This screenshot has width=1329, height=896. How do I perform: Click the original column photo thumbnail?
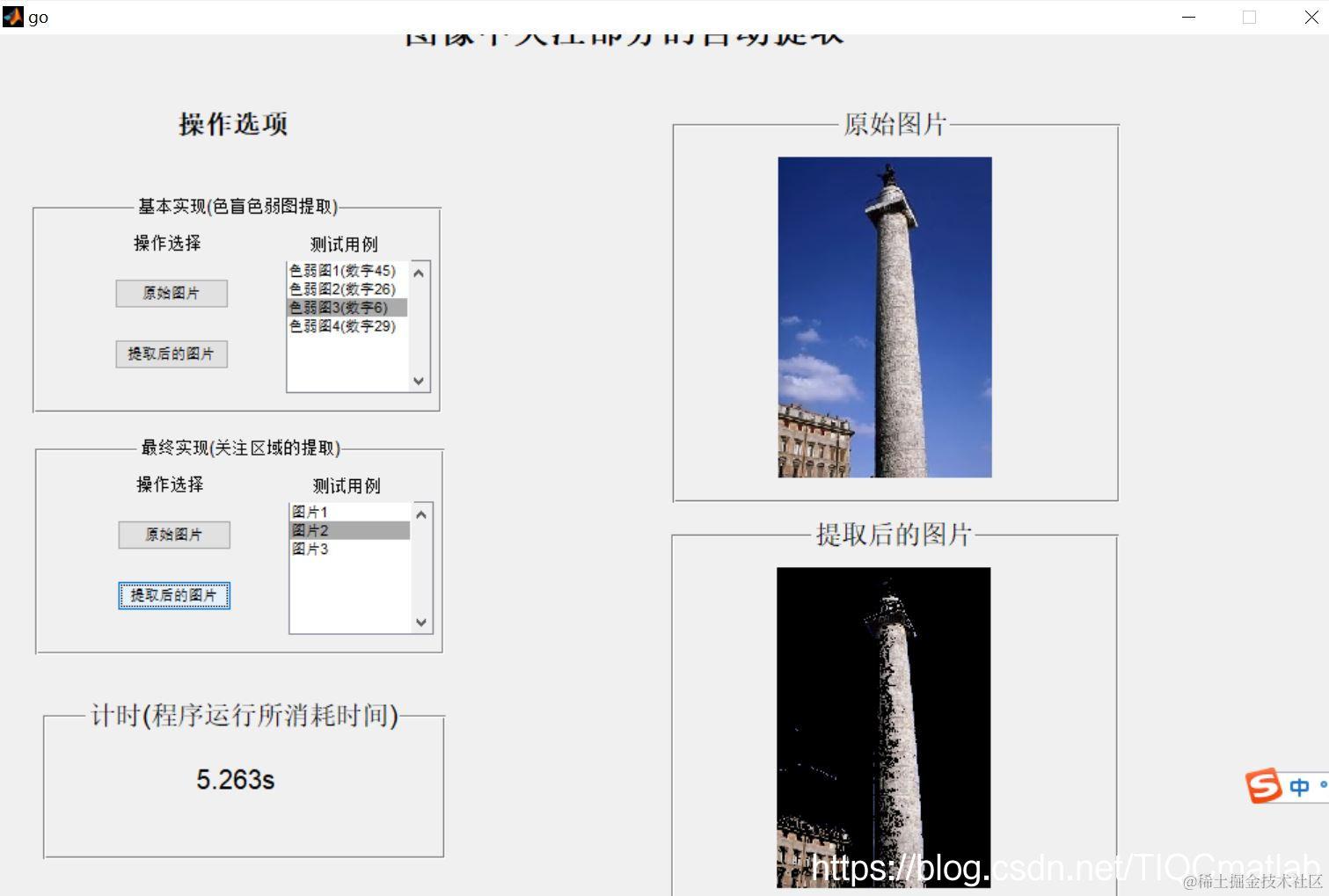(883, 317)
